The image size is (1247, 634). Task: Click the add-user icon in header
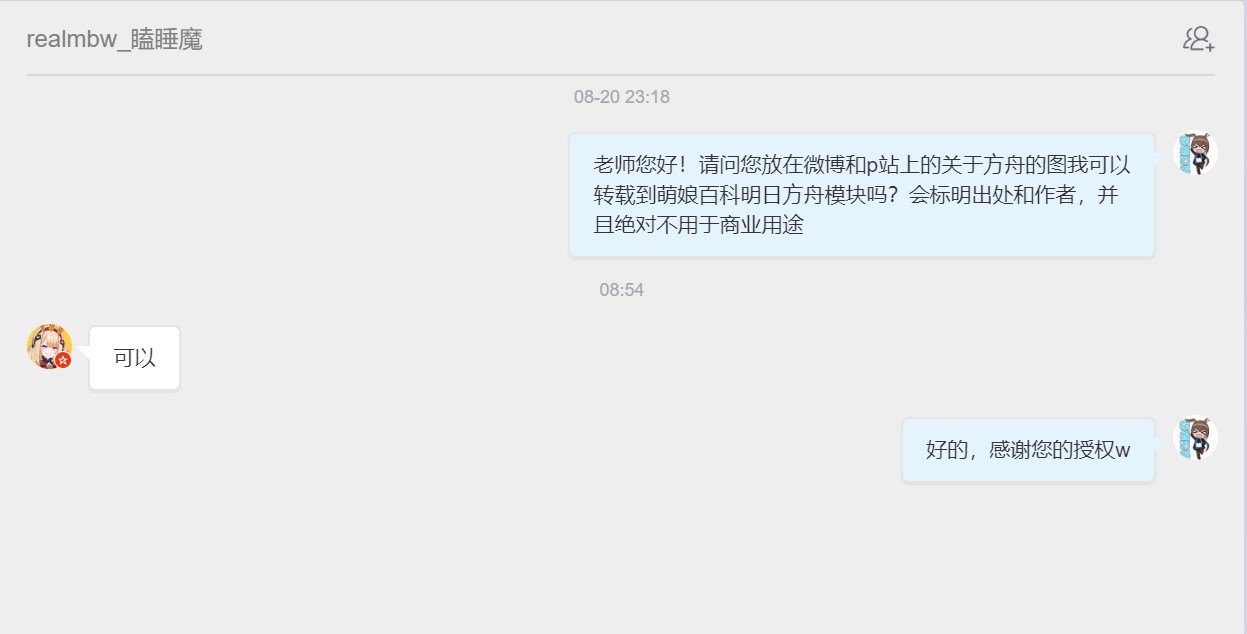coord(1198,39)
